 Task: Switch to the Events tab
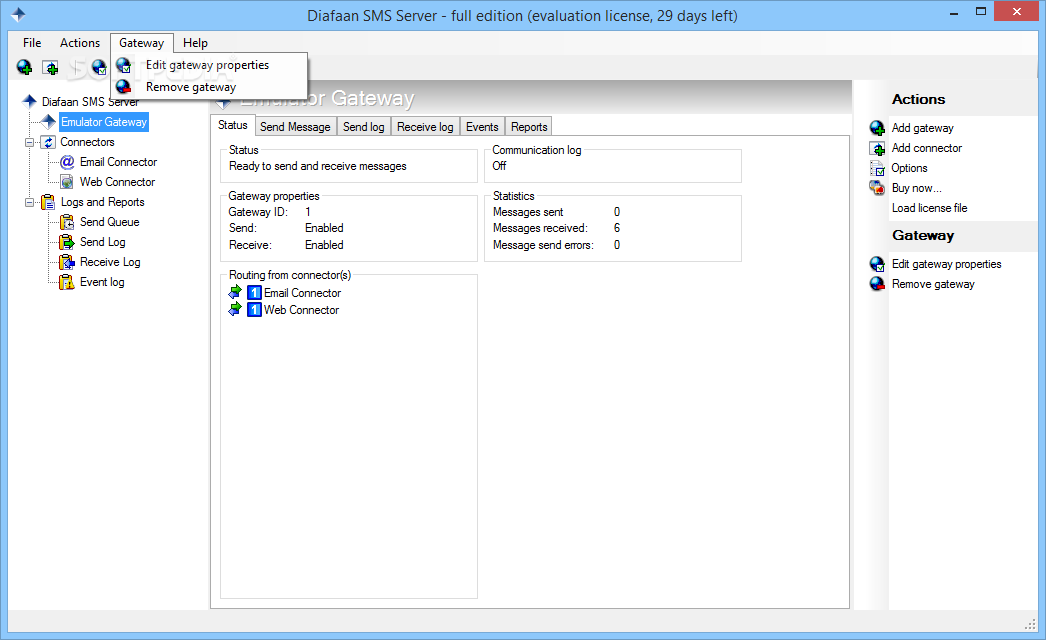482,127
